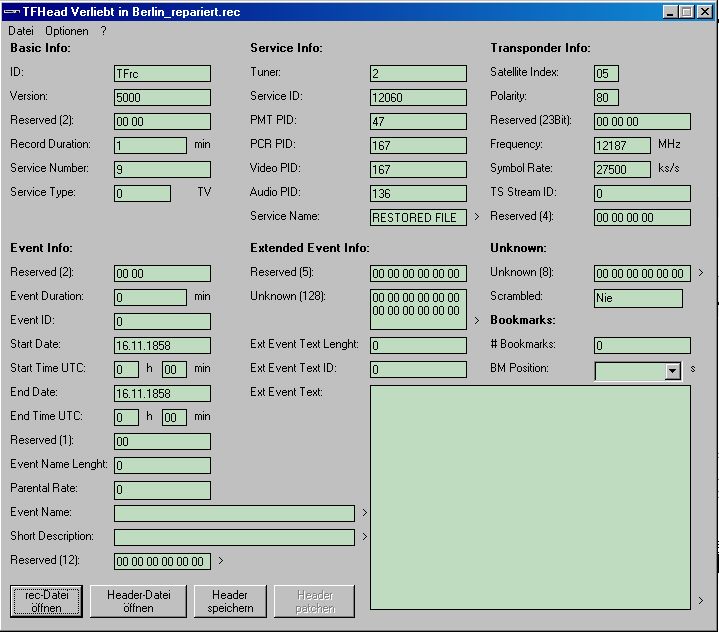The image size is (719, 632).
Task: Open the ? help menu
Action: (103, 31)
